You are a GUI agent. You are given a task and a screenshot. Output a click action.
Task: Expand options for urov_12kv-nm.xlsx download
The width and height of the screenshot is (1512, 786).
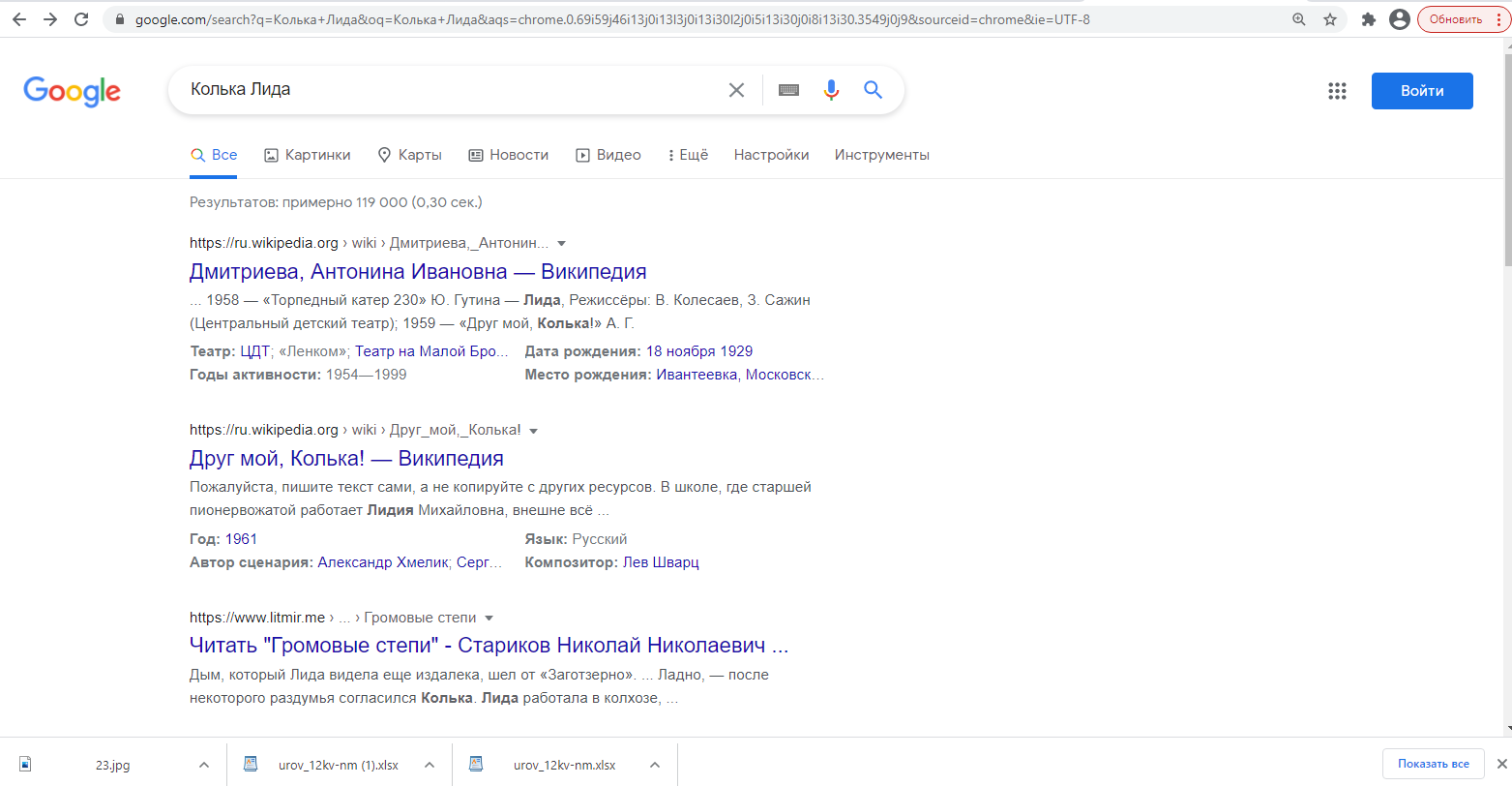click(x=655, y=765)
